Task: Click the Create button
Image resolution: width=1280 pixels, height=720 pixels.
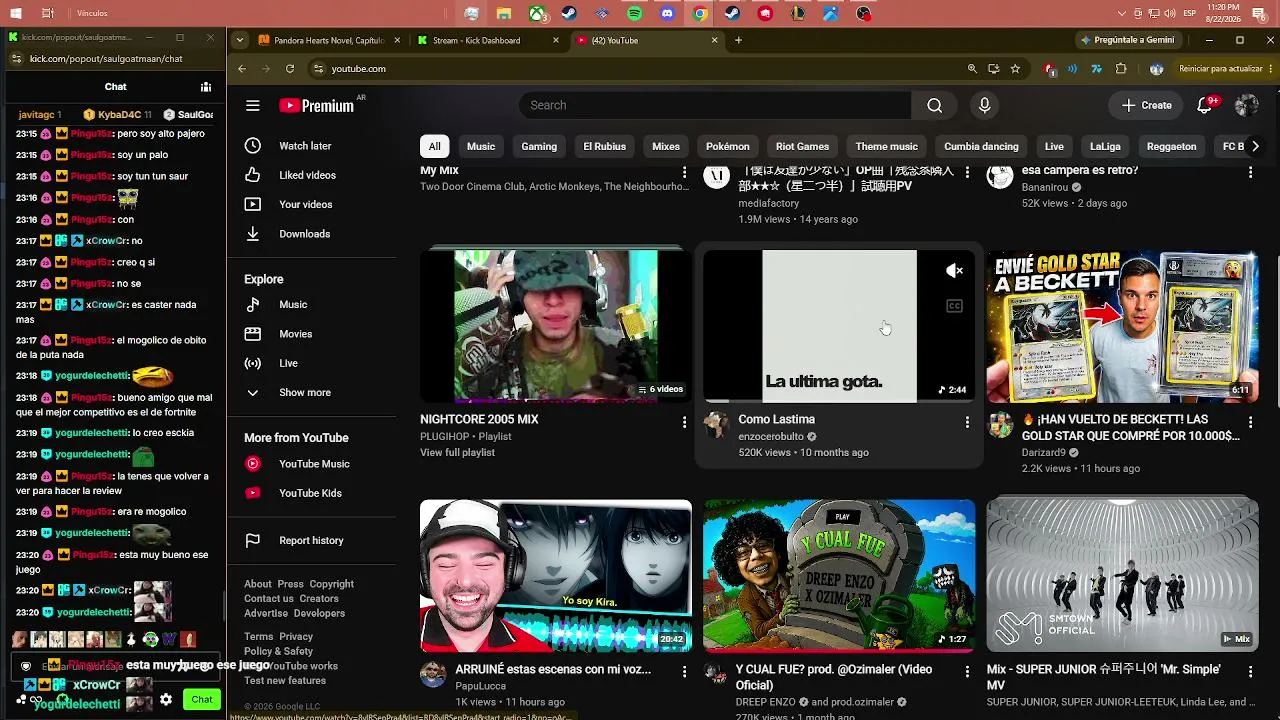Action: point(1146,105)
